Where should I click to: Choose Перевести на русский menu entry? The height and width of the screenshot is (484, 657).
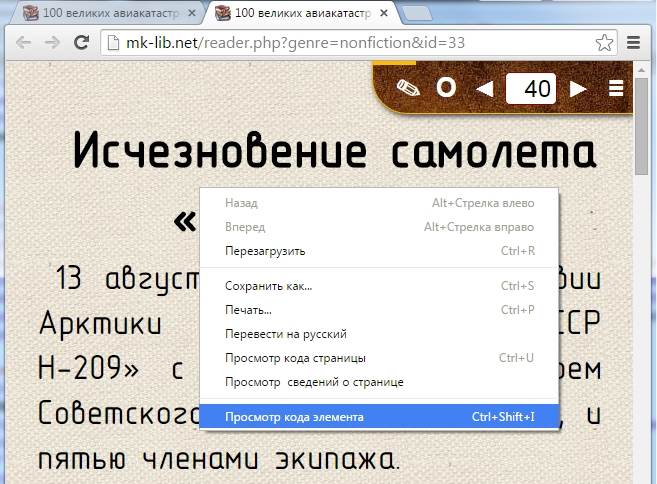379,334
